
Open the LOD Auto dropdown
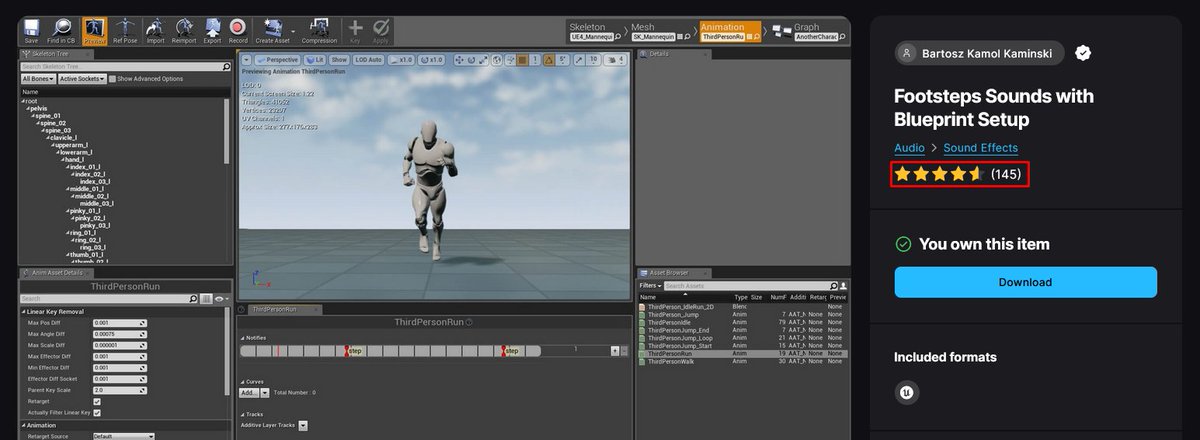tap(369, 60)
